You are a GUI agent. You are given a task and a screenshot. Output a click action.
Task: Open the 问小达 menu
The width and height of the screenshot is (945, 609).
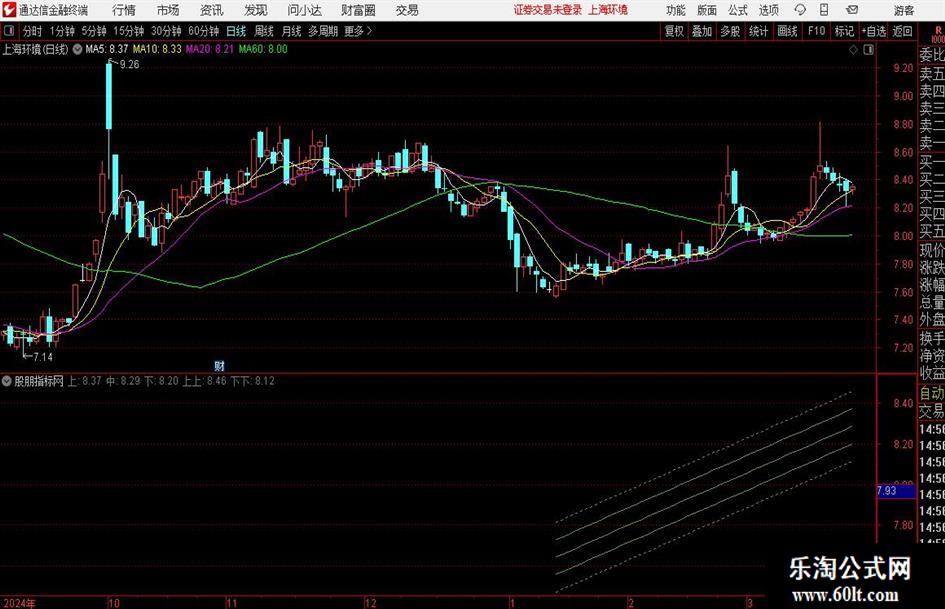click(x=304, y=10)
